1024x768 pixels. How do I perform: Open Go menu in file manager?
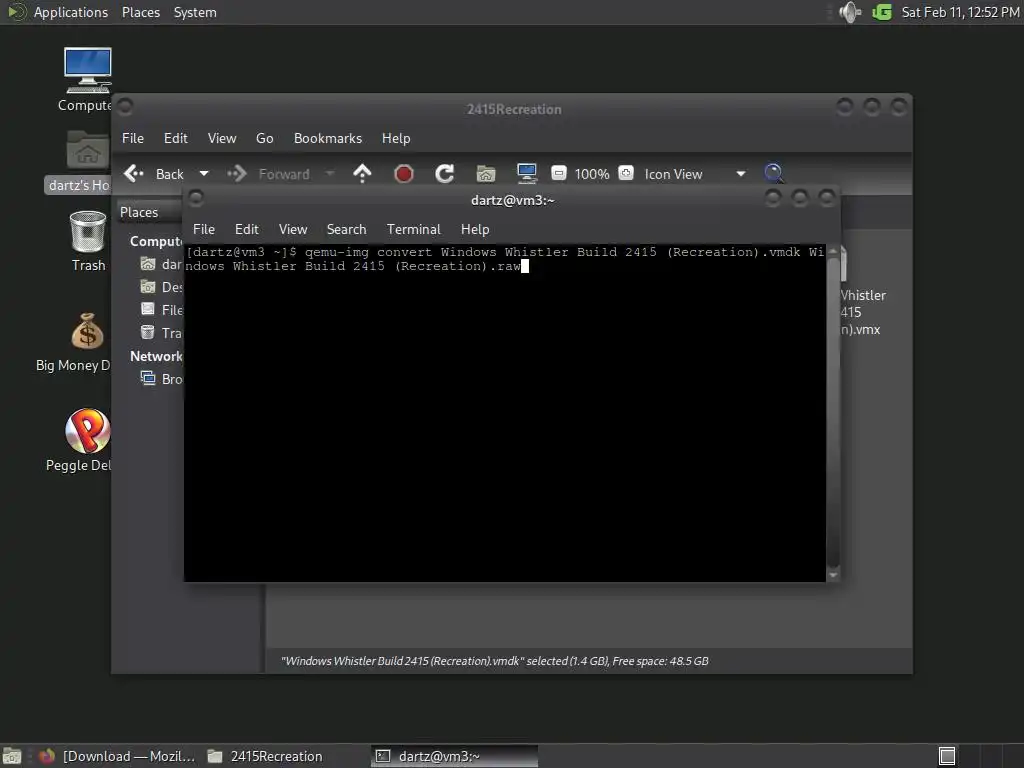[x=264, y=138]
